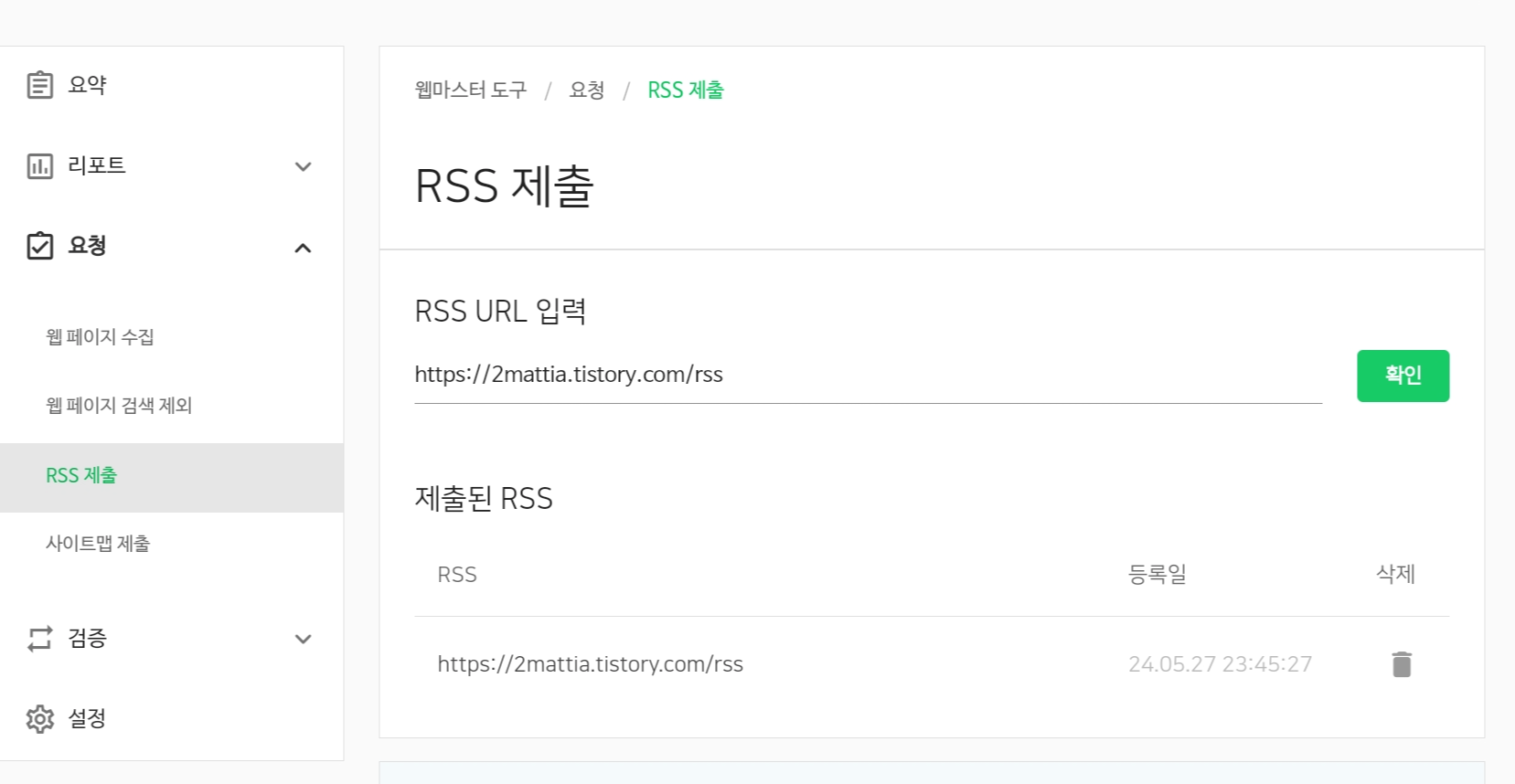The height and width of the screenshot is (784, 1515).
Task: Open the 설정 sidebar label
Action: click(x=87, y=718)
